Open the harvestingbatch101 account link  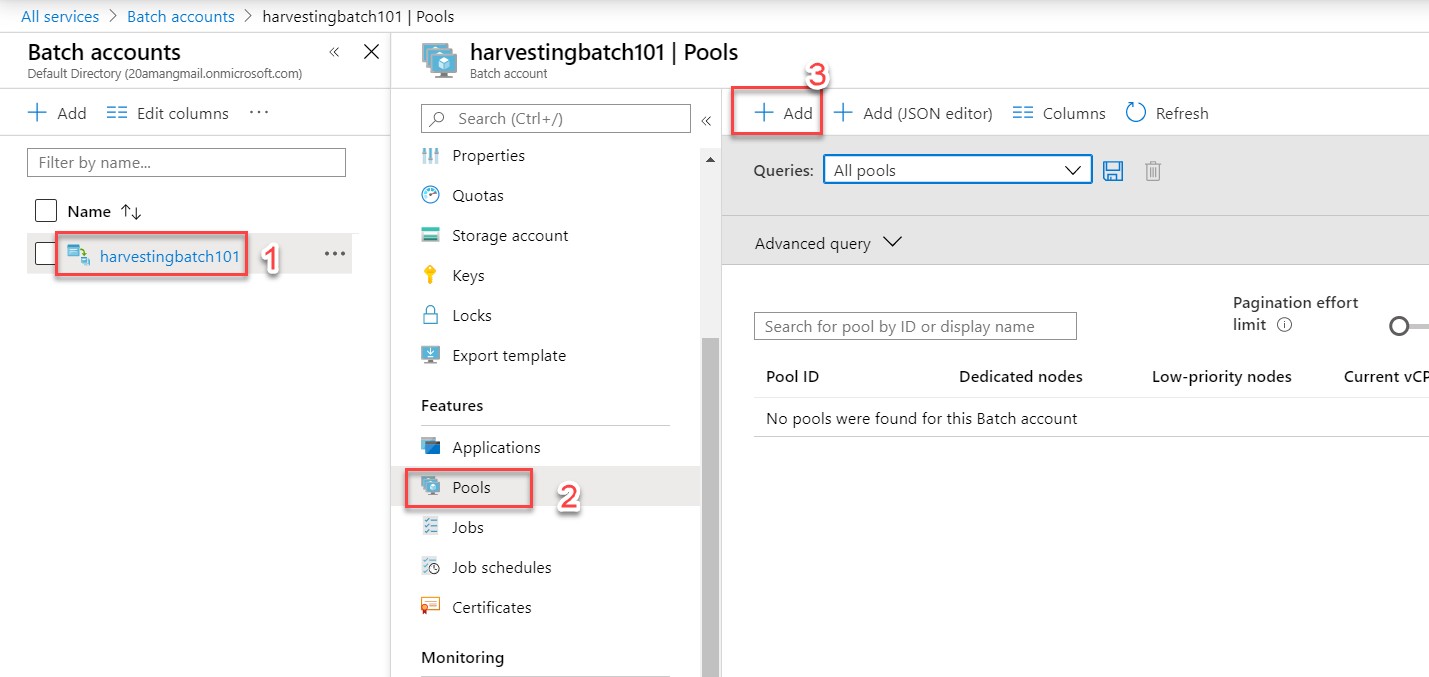click(170, 256)
